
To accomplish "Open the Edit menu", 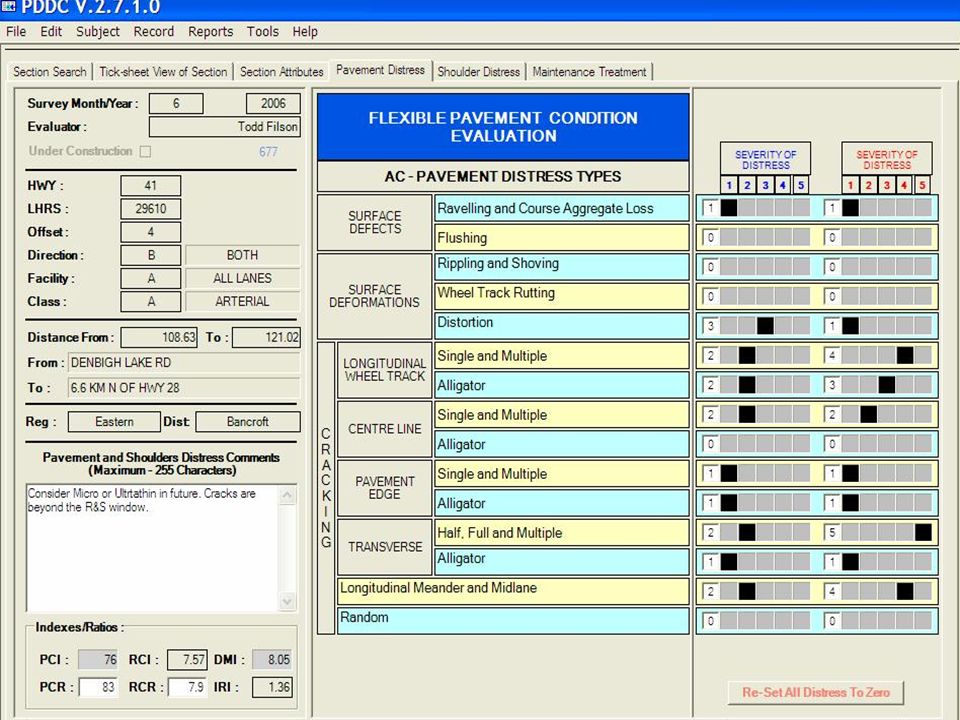I will point(51,32).
